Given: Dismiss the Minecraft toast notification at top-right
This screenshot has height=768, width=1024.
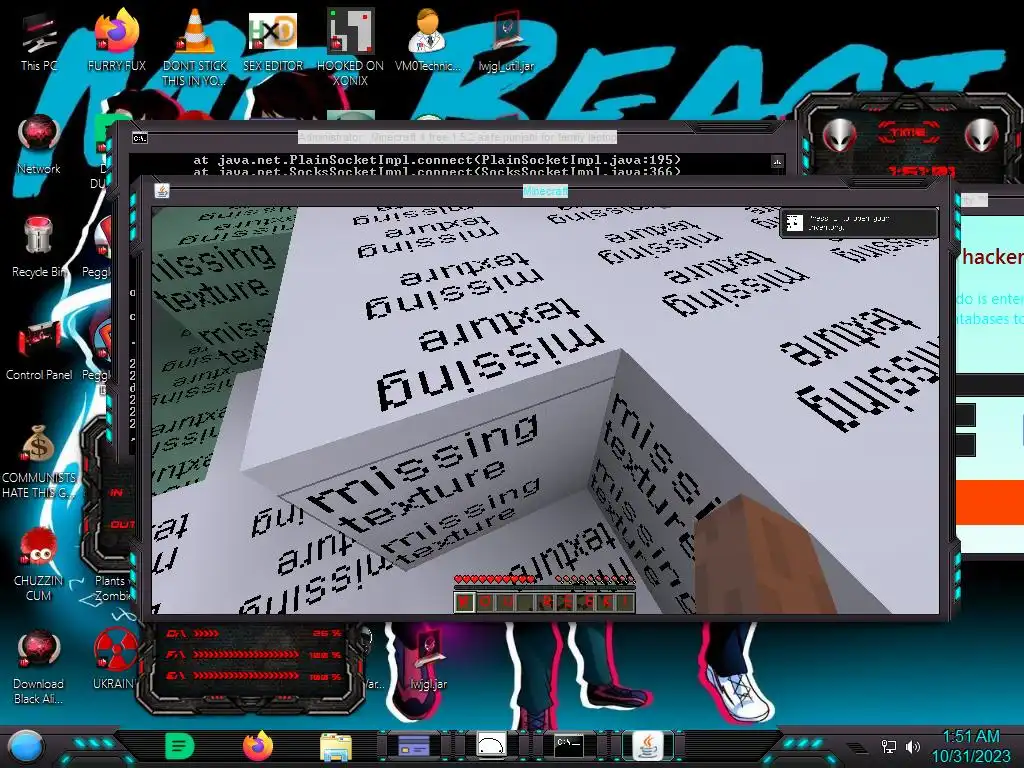Looking at the screenshot, I should 859,223.
